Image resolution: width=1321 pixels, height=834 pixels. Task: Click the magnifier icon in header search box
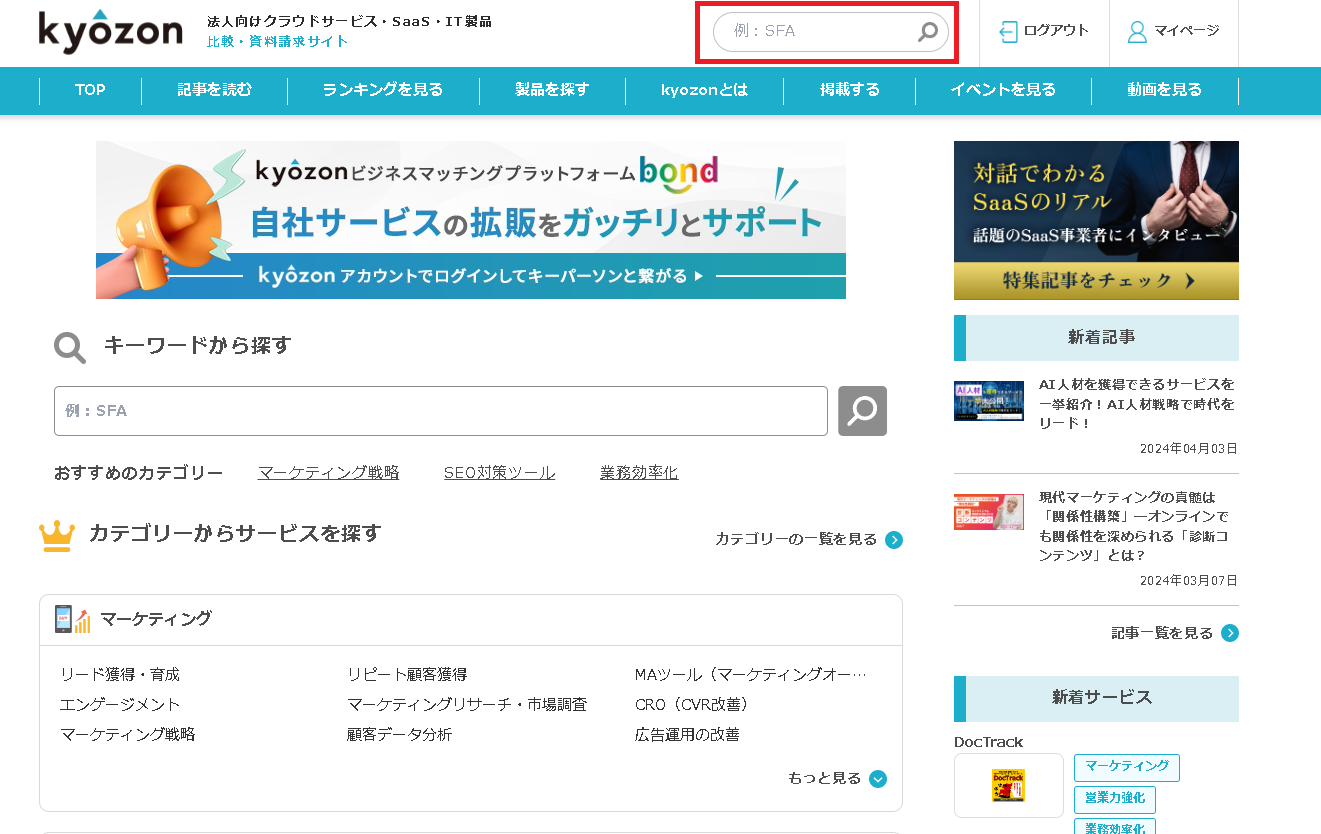point(928,31)
